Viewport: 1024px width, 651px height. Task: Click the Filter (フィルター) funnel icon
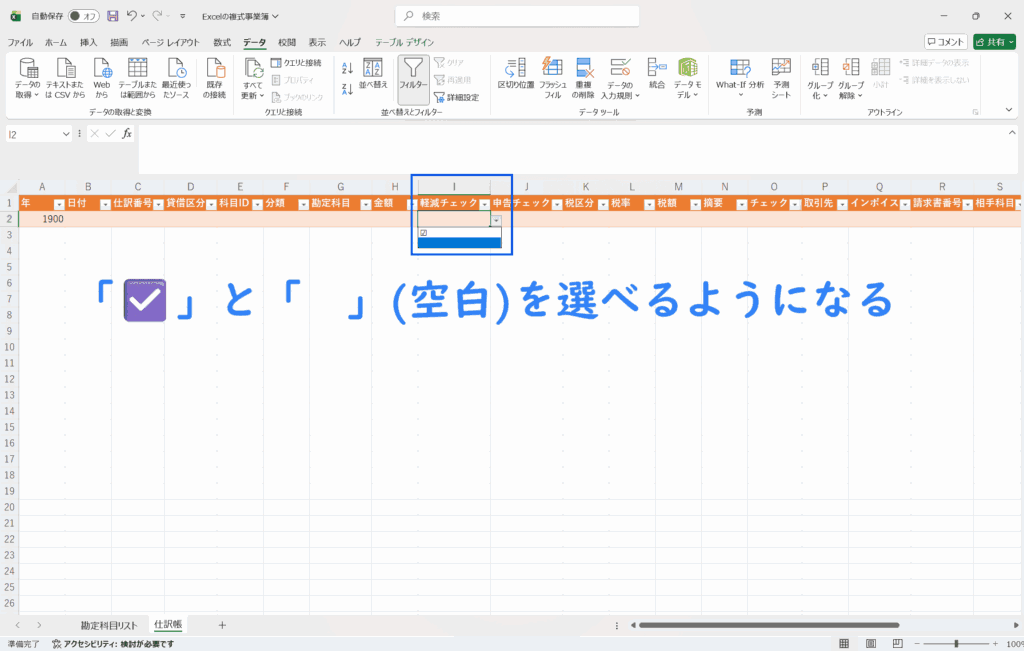click(x=413, y=70)
